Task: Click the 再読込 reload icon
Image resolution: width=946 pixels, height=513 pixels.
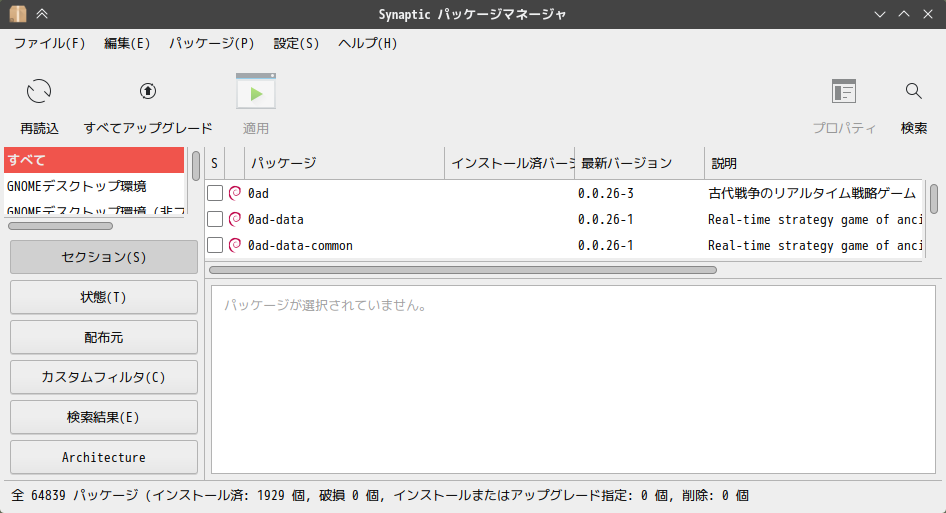Action: (x=39, y=92)
